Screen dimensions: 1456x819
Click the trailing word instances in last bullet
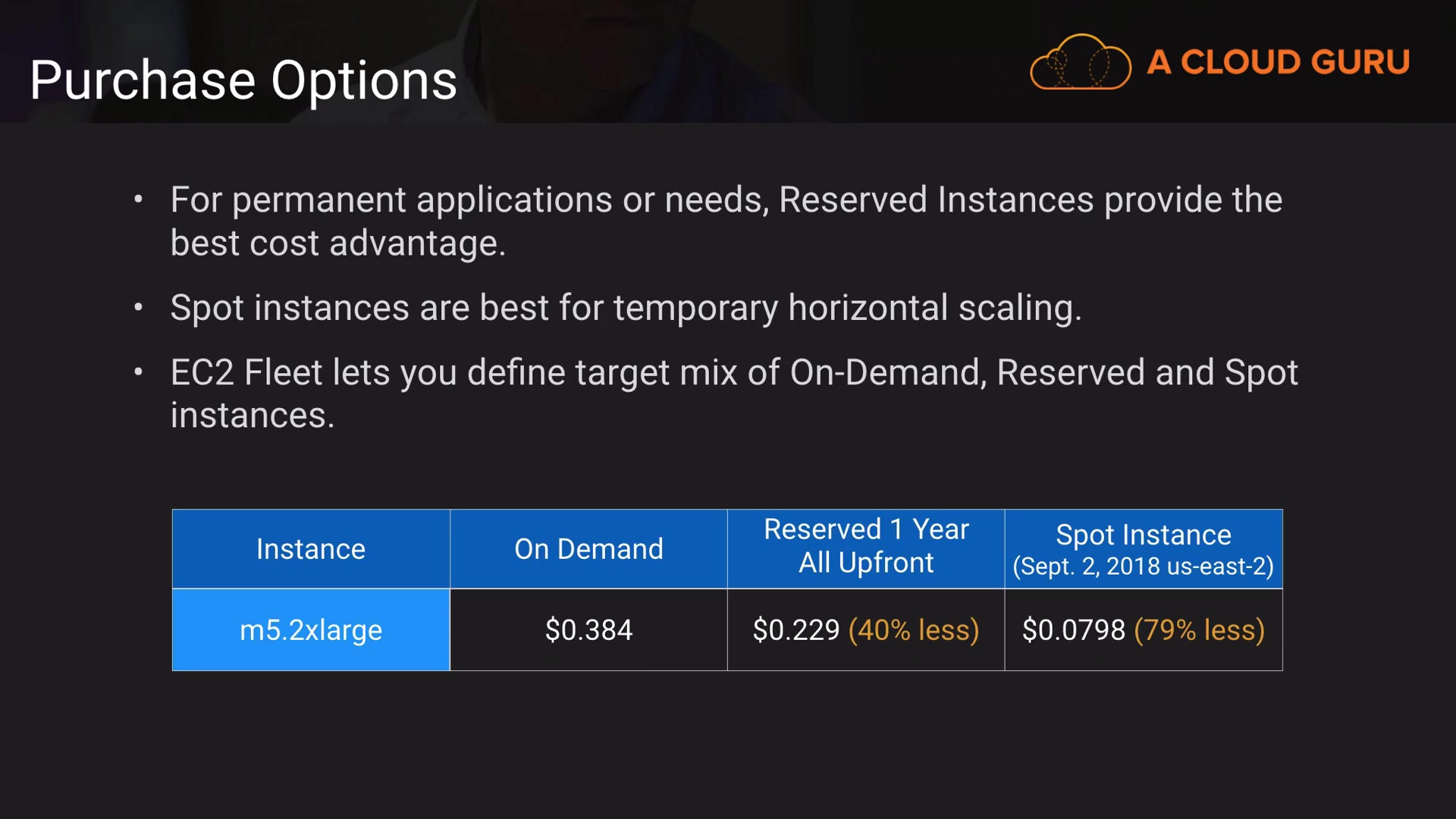point(252,416)
